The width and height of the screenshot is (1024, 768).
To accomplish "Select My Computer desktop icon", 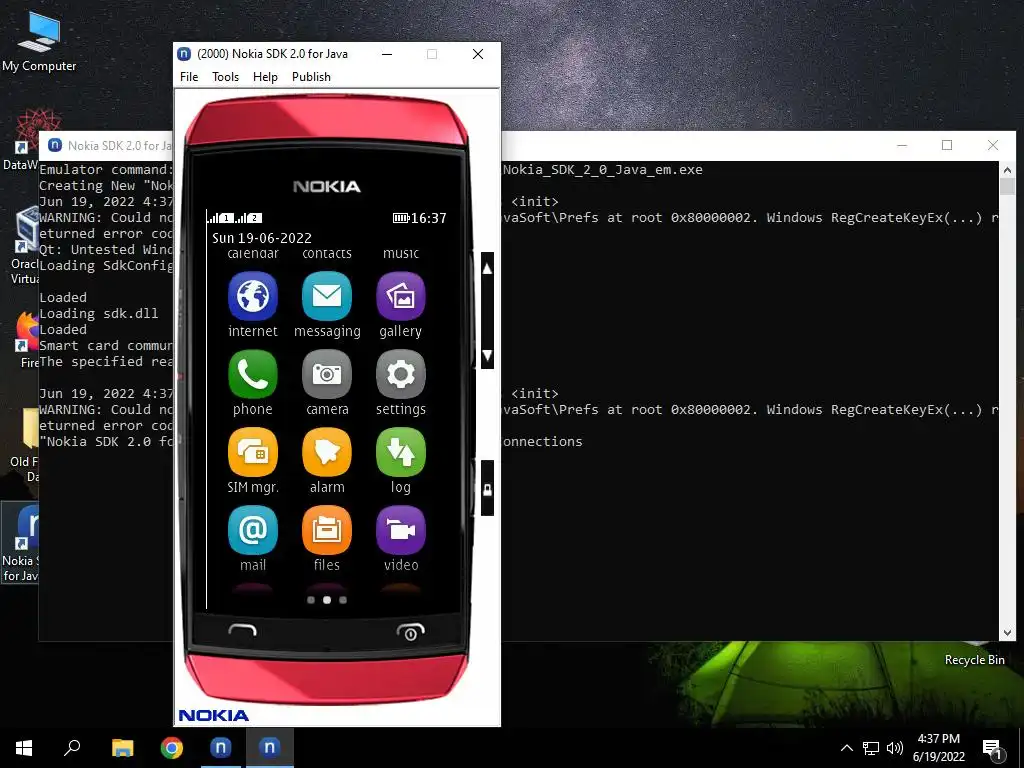I will coord(39,41).
